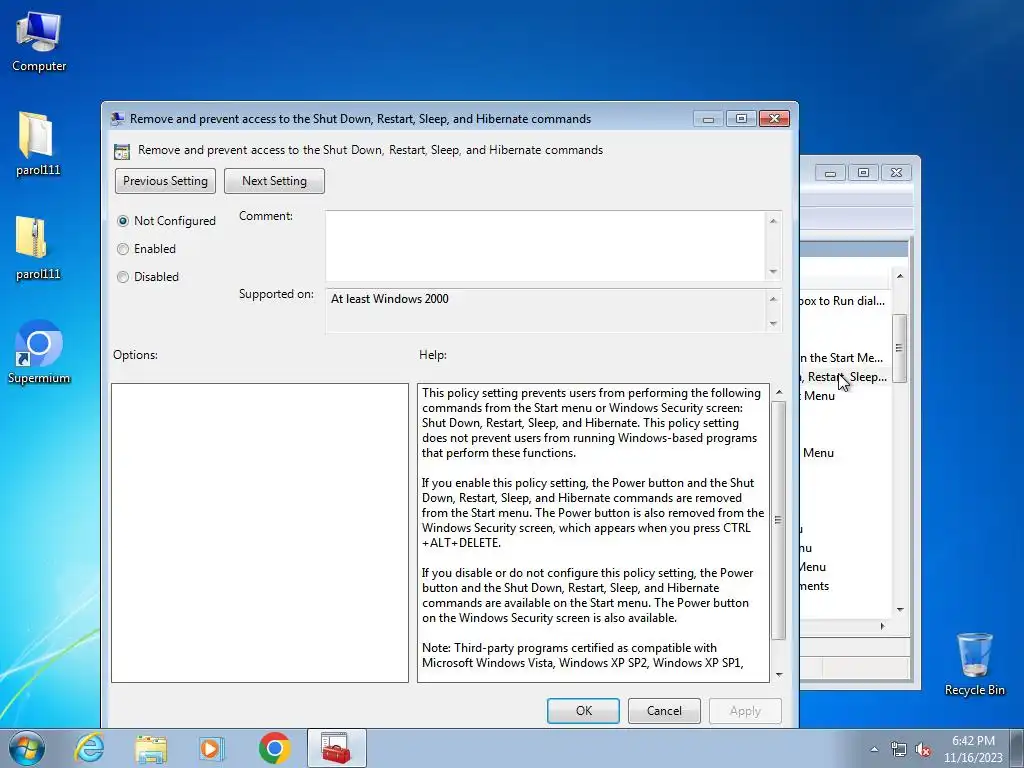Image resolution: width=1024 pixels, height=768 pixels.
Task: Minimize the policy setting dialog
Action: (708, 118)
